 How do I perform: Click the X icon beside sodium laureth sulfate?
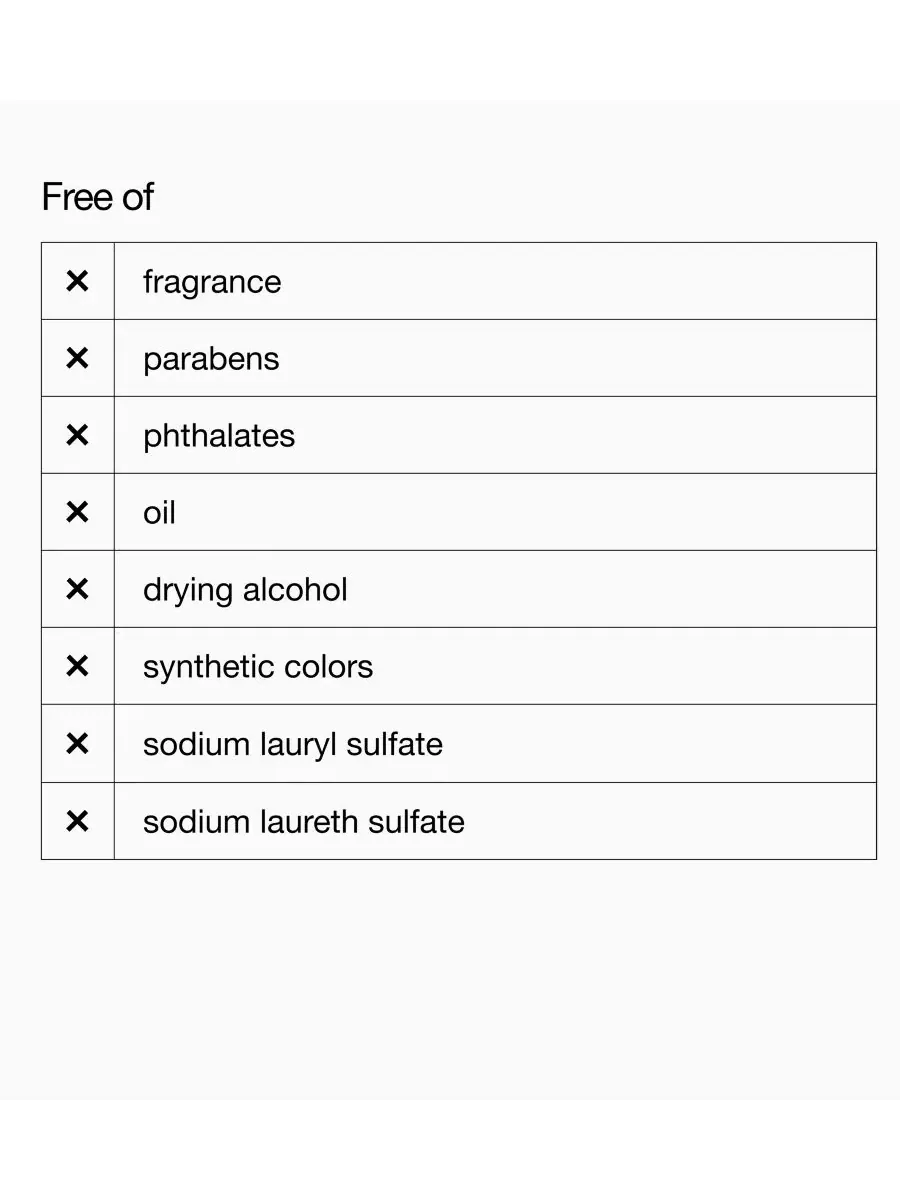tap(77, 821)
